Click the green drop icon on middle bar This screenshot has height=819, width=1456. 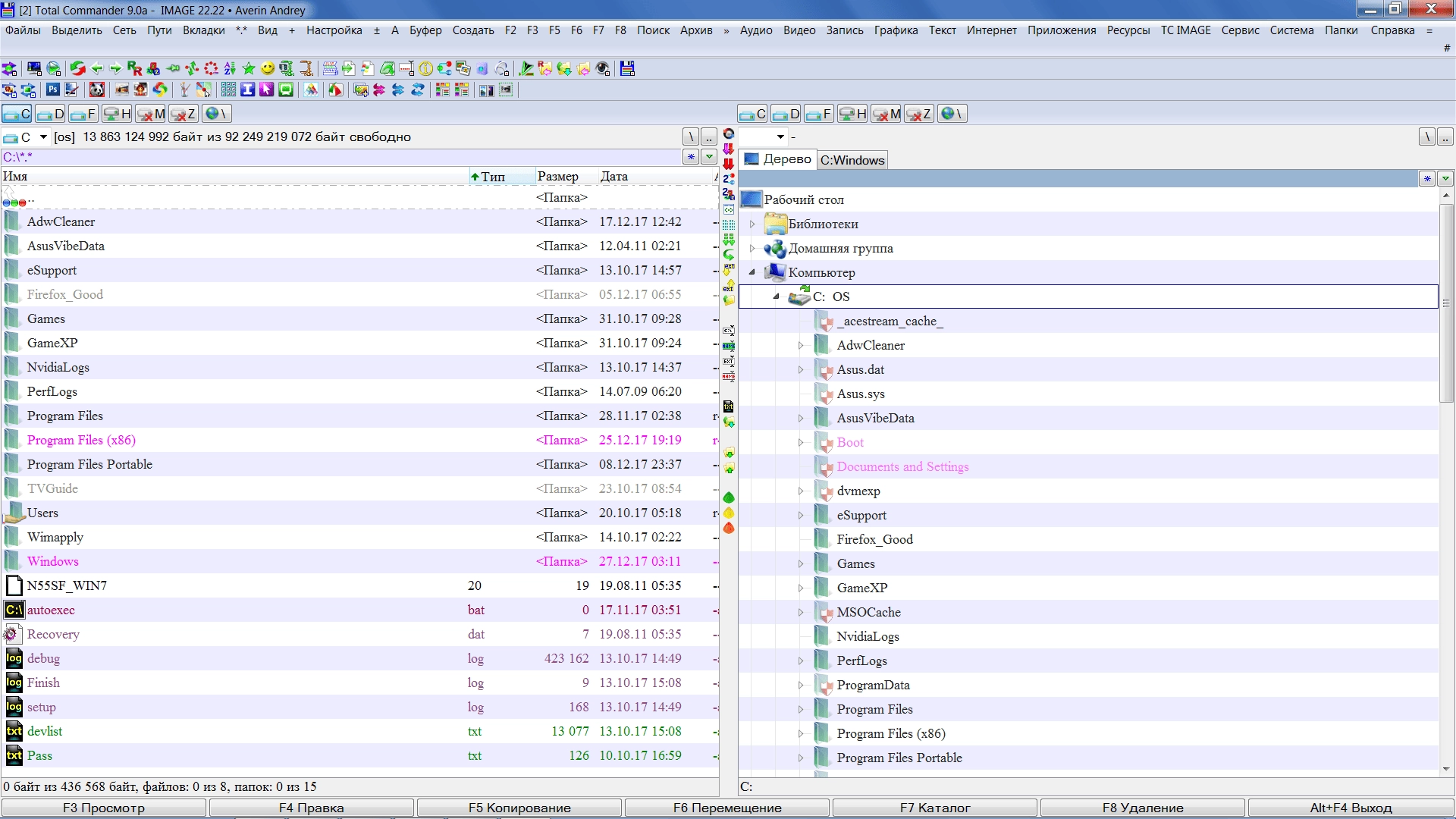pos(729,497)
